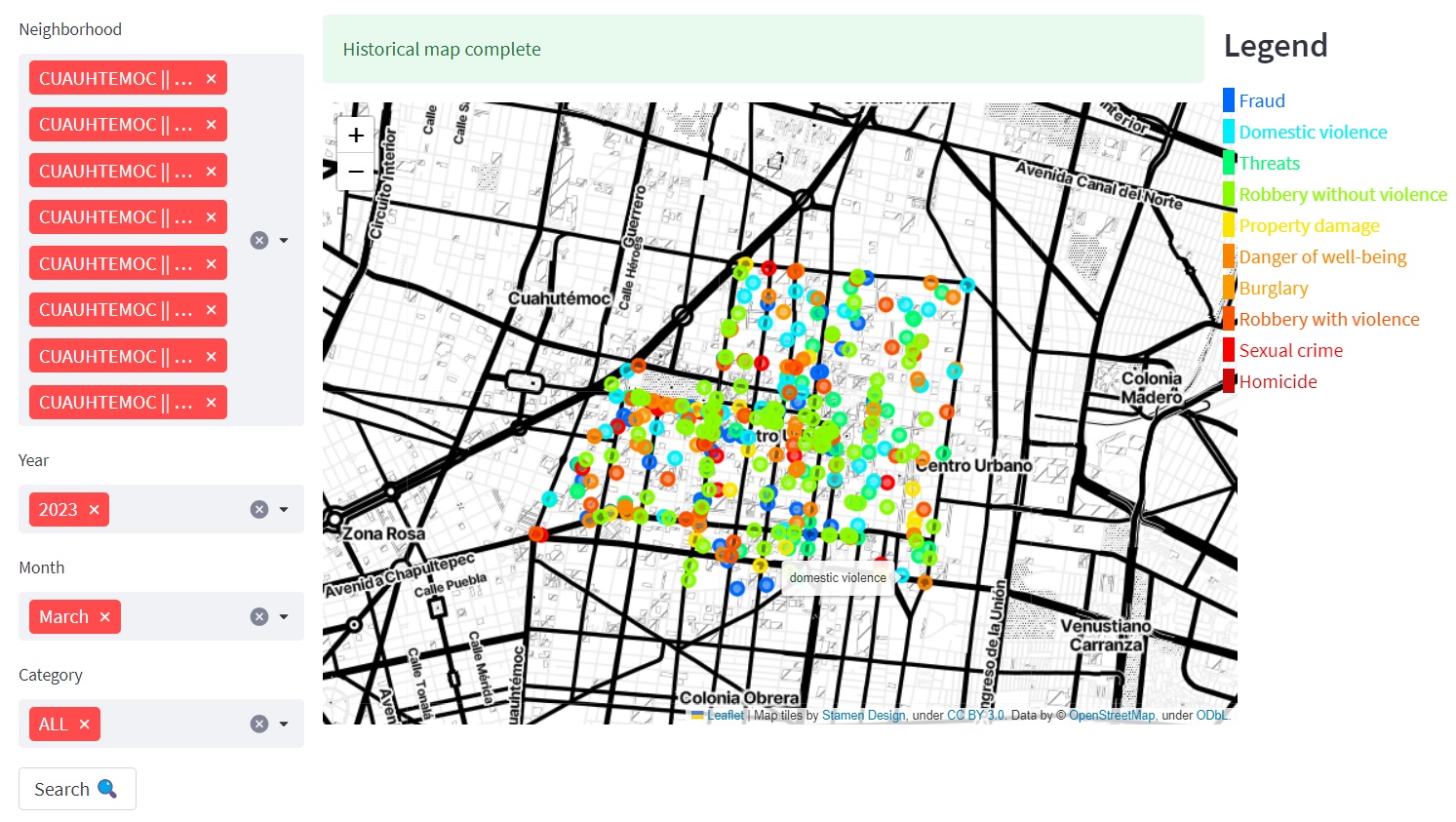The width and height of the screenshot is (1456, 822).
Task: Zoom in on the map
Action: pyautogui.click(x=356, y=136)
